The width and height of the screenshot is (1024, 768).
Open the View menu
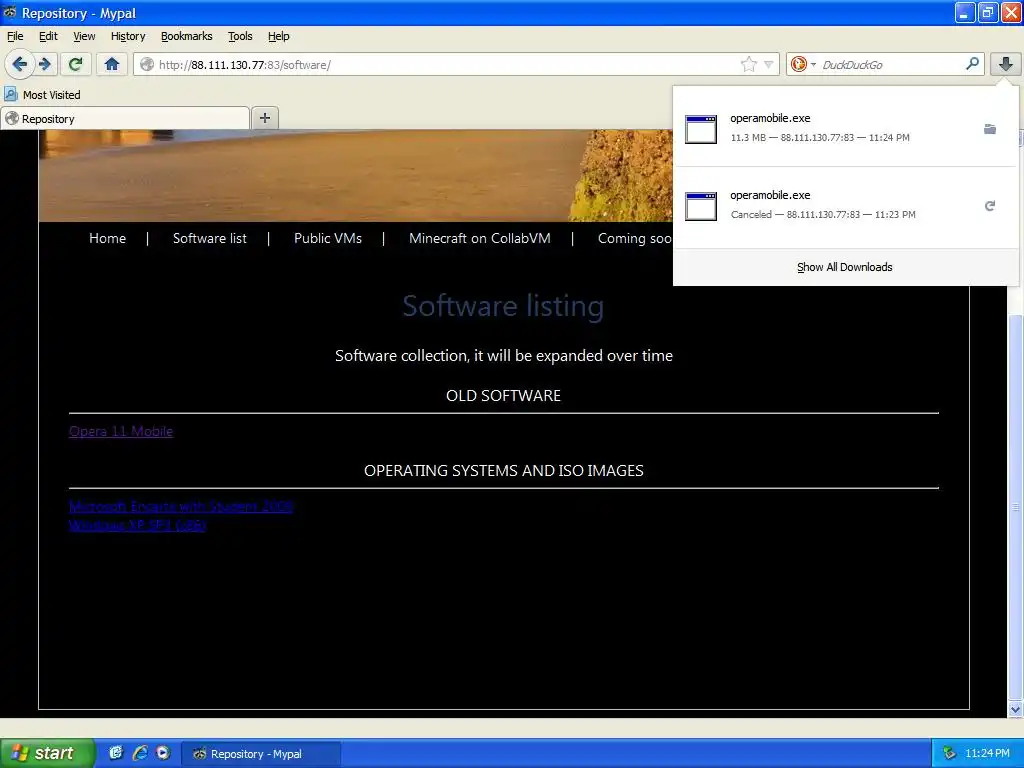click(84, 36)
